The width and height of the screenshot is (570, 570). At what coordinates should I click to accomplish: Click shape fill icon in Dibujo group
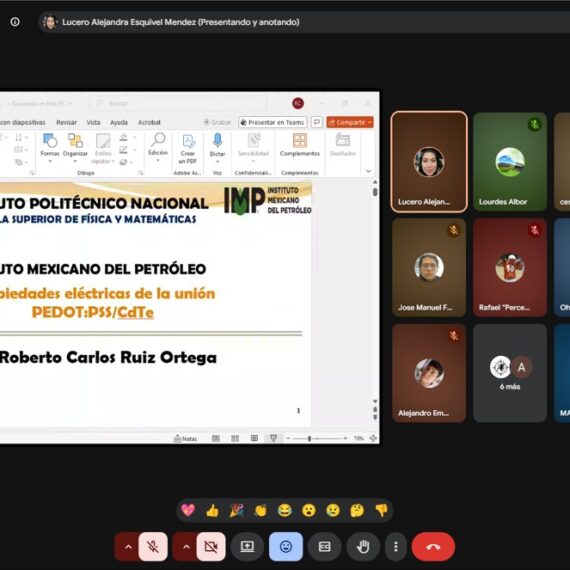click(124, 137)
